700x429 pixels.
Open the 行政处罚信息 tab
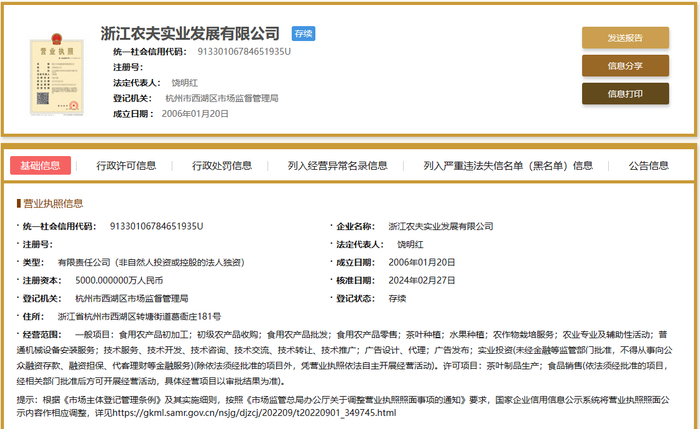click(x=222, y=166)
